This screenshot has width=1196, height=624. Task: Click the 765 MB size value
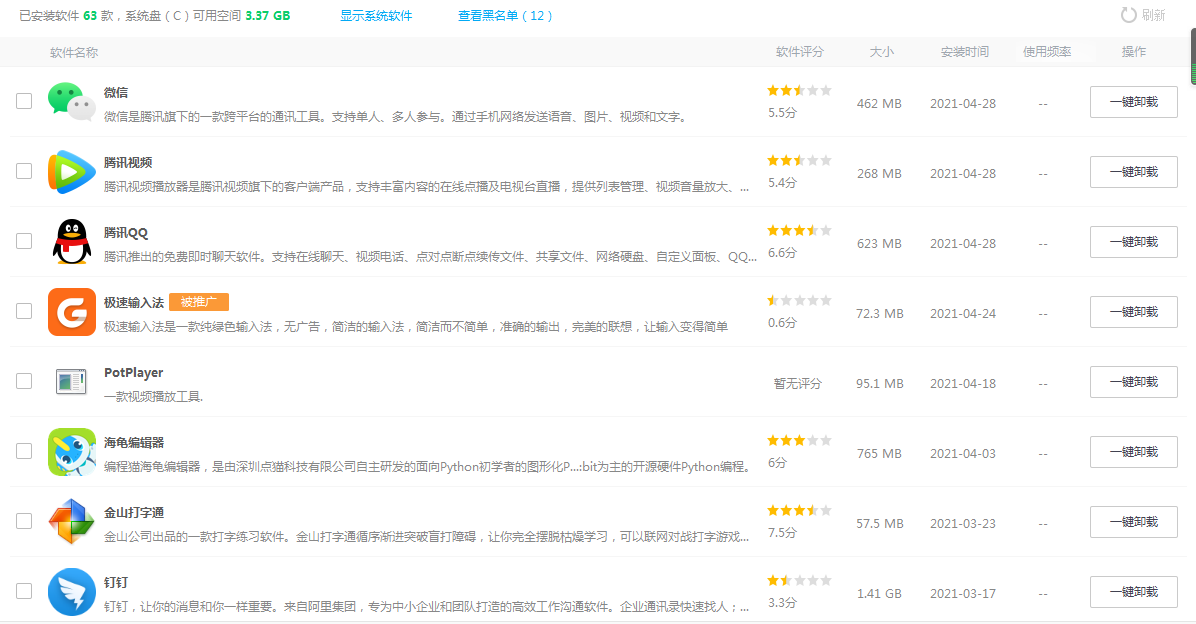pos(879,454)
